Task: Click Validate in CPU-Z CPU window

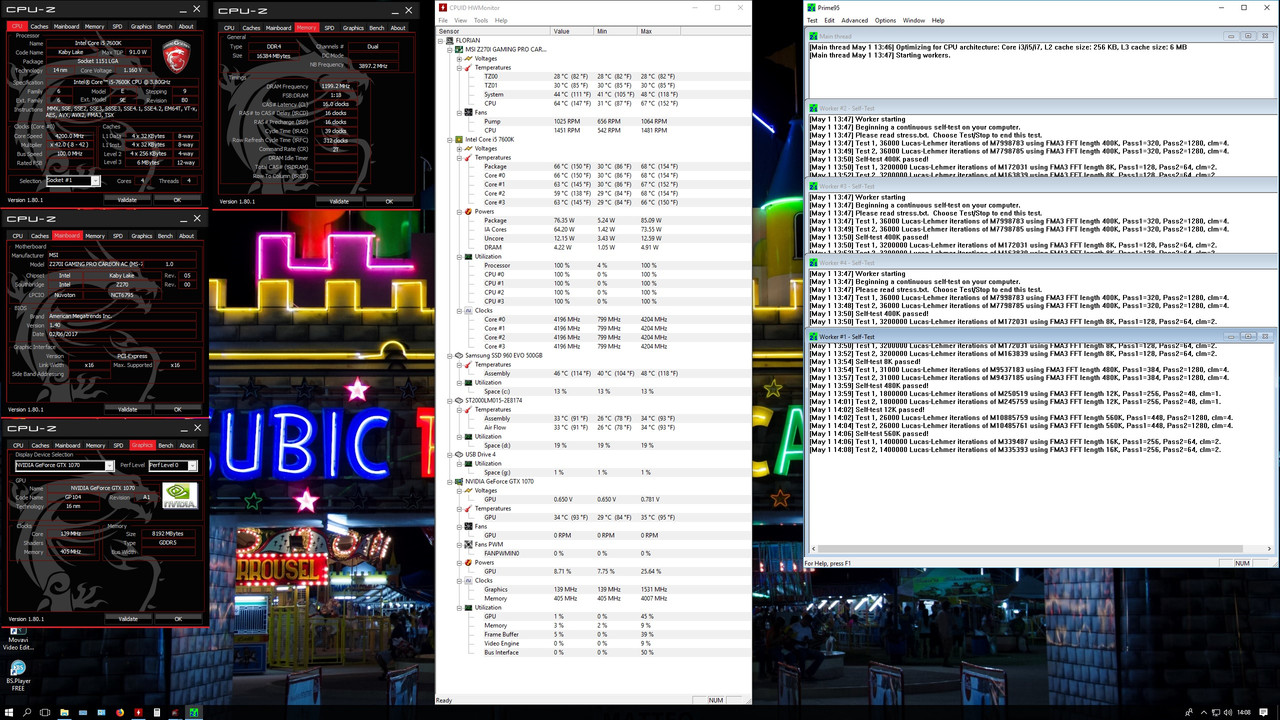Action: pyautogui.click(x=127, y=199)
